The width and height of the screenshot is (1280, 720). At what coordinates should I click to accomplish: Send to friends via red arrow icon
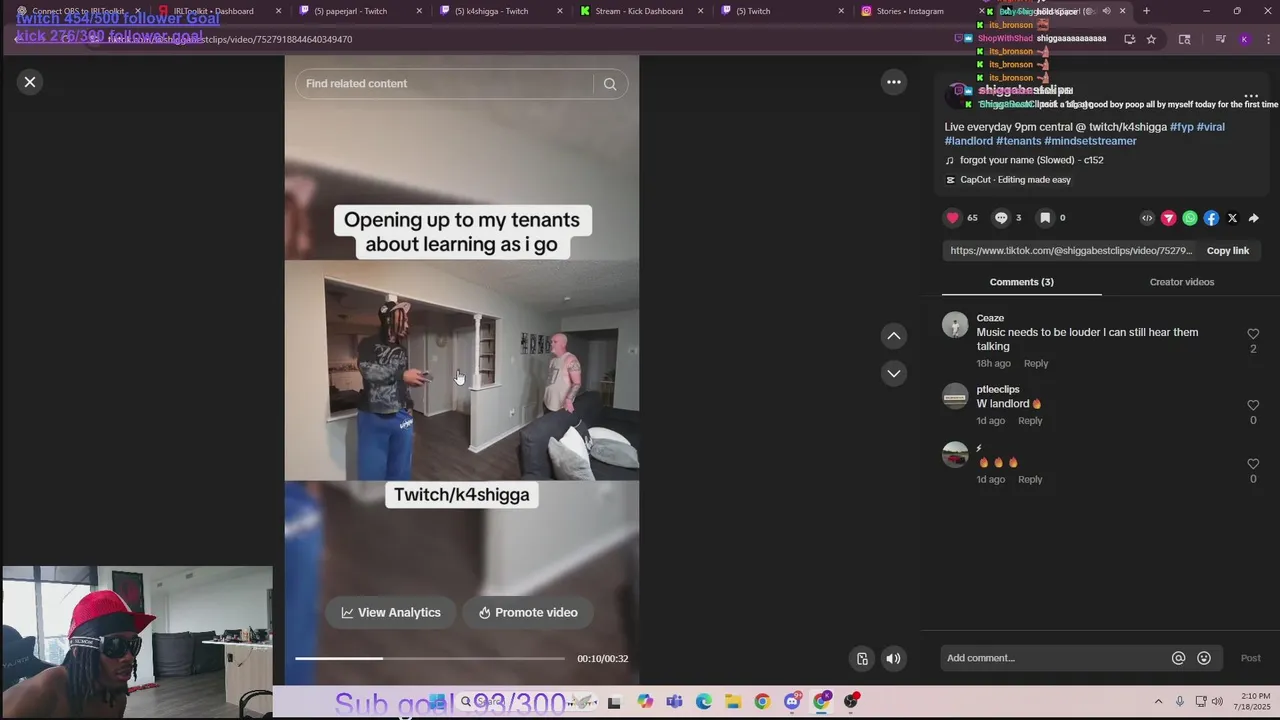pyautogui.click(x=1168, y=218)
